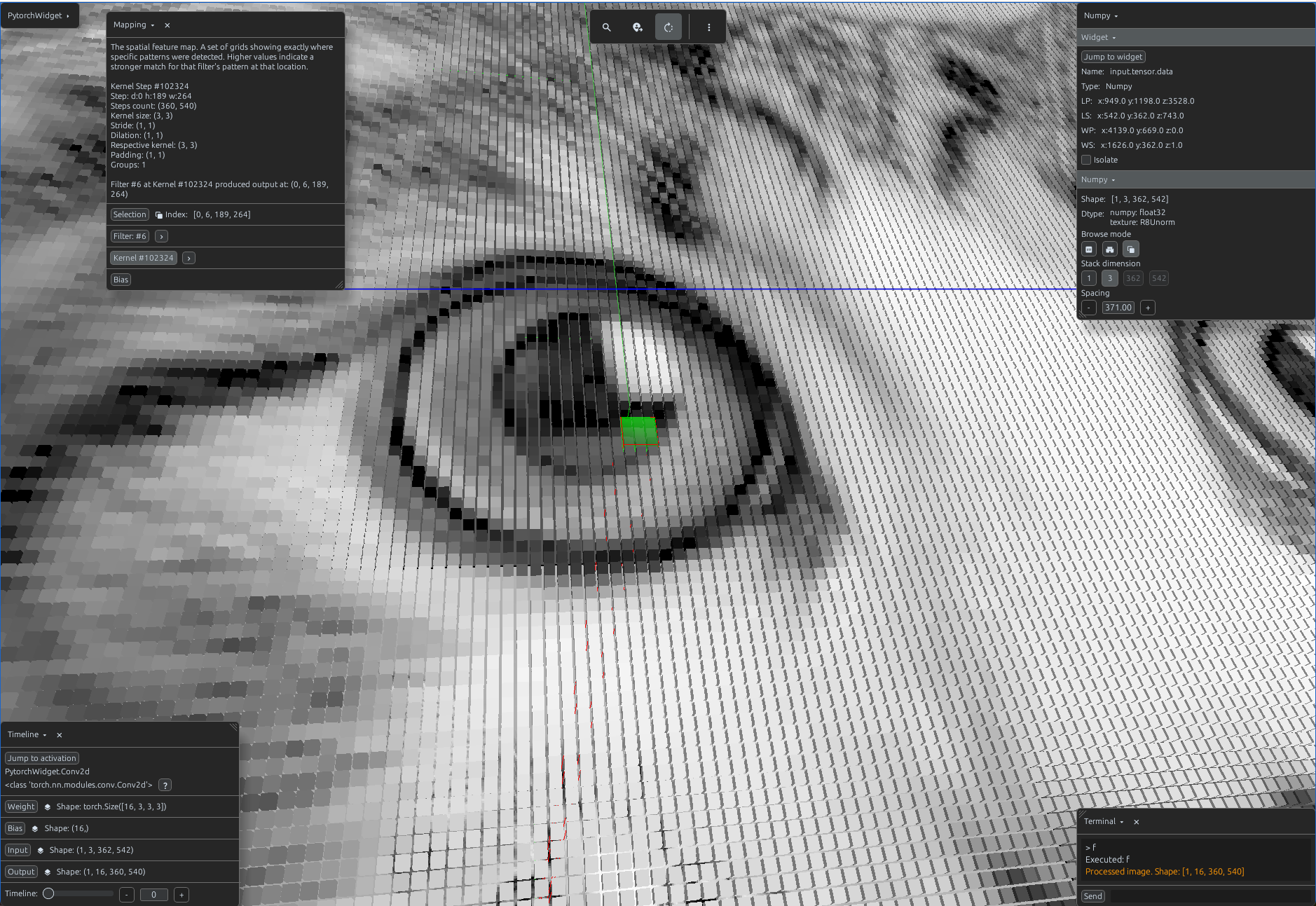Screen dimensions: 1316x906
Task: Click the Kernel #102324 button
Action: click(144, 259)
